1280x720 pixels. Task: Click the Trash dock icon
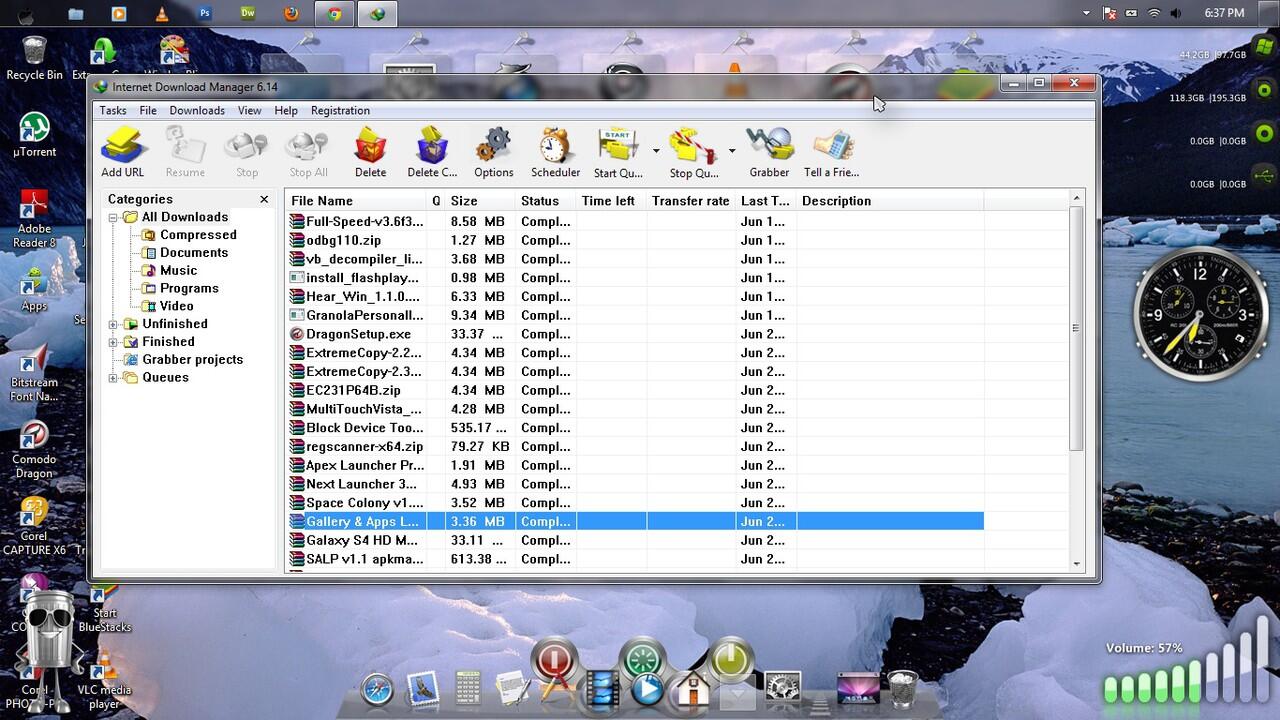[902, 688]
